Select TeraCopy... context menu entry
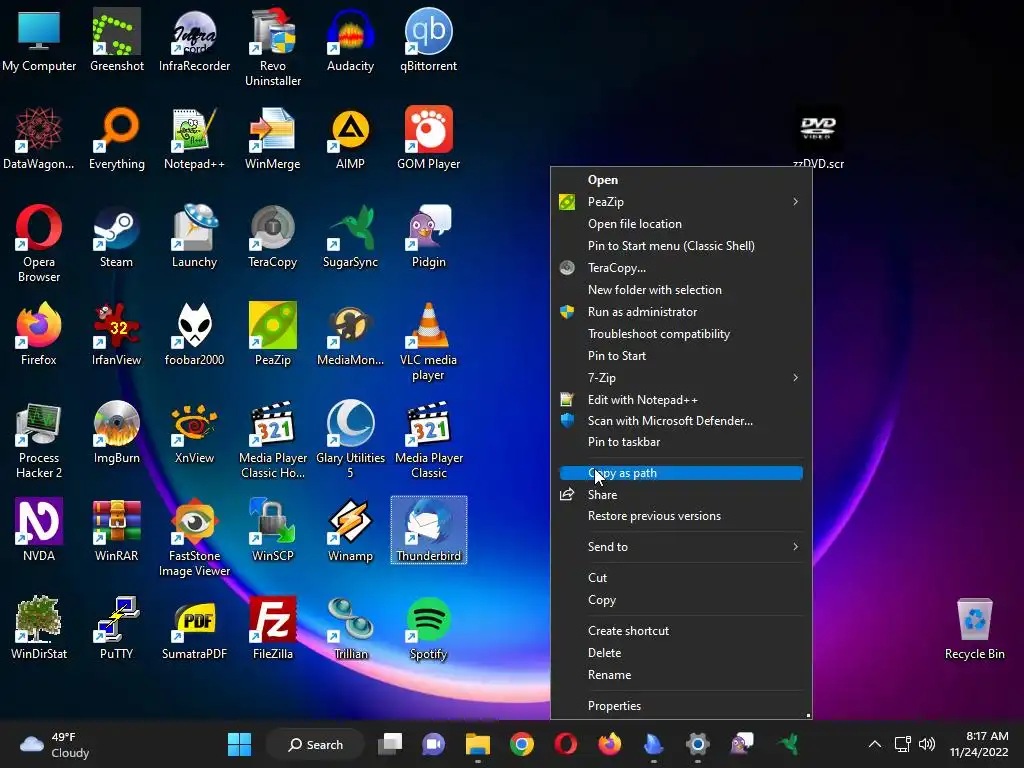Screen dimensions: 1024x768 click(x=681, y=268)
